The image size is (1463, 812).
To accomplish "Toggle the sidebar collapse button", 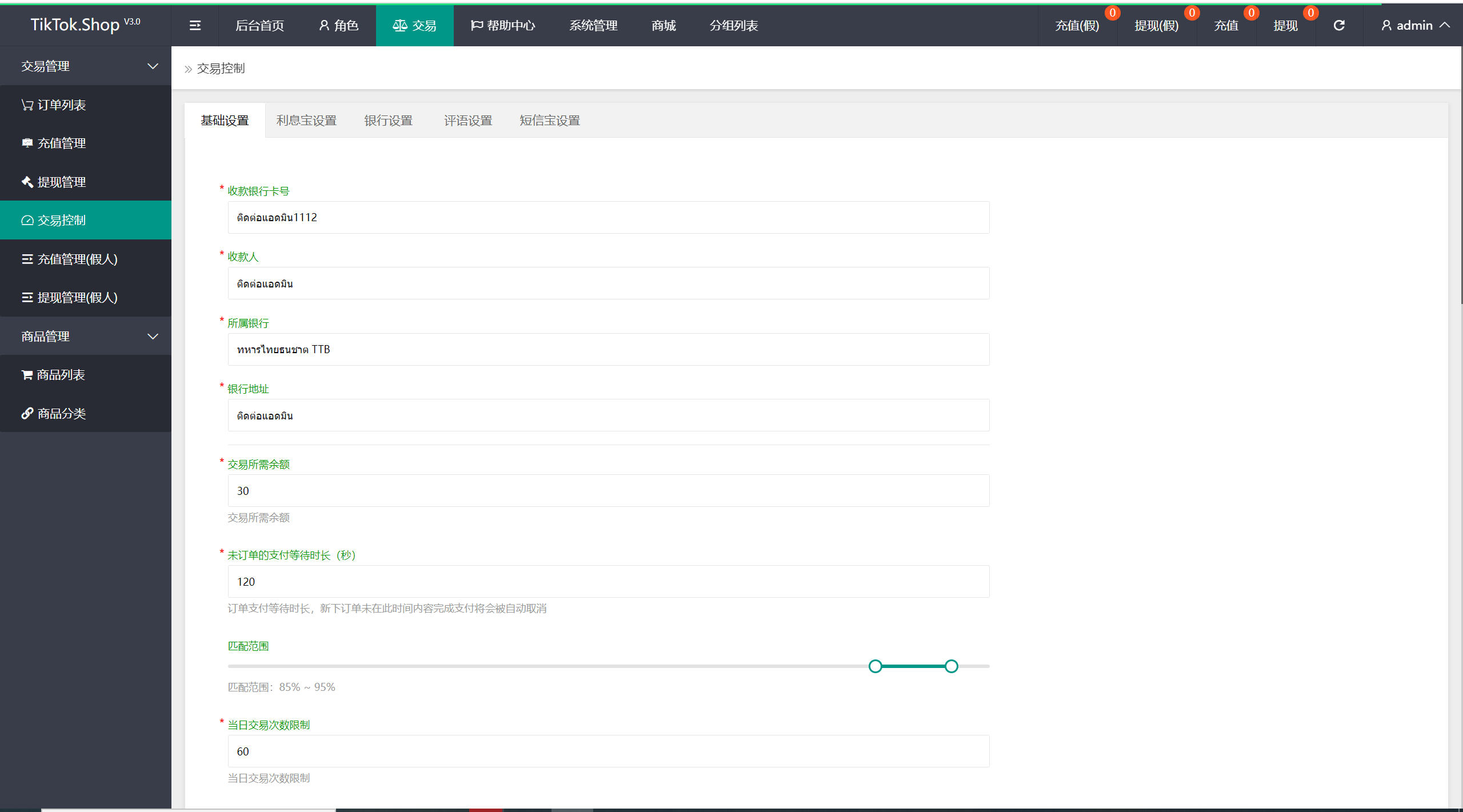I will coord(195,25).
